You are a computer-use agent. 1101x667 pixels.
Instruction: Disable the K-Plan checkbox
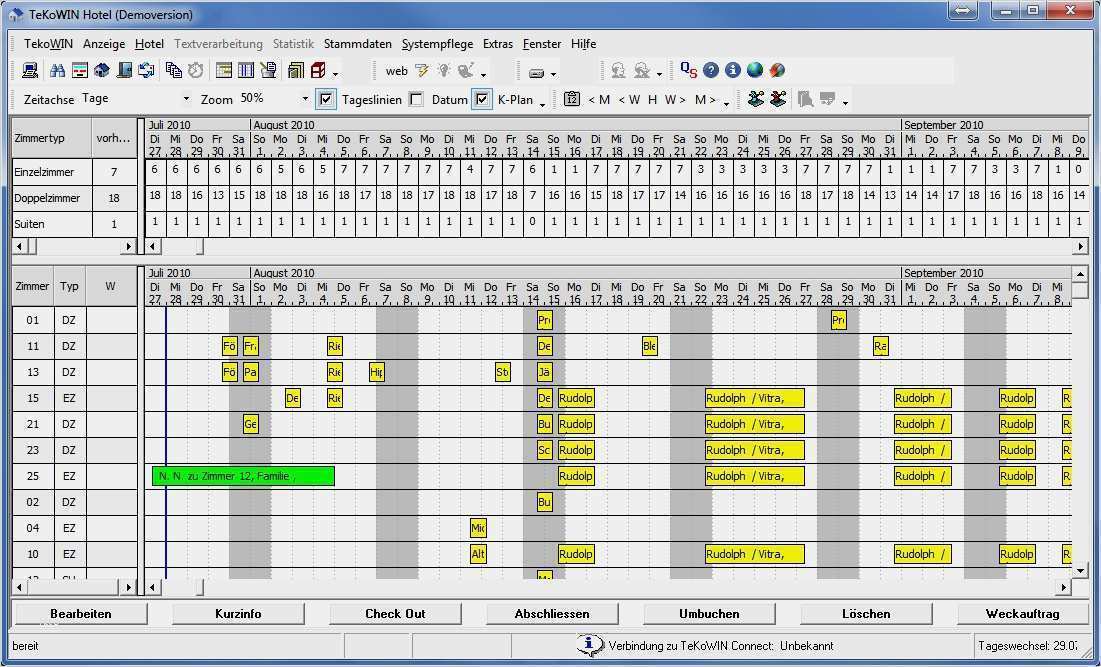pyautogui.click(x=481, y=99)
